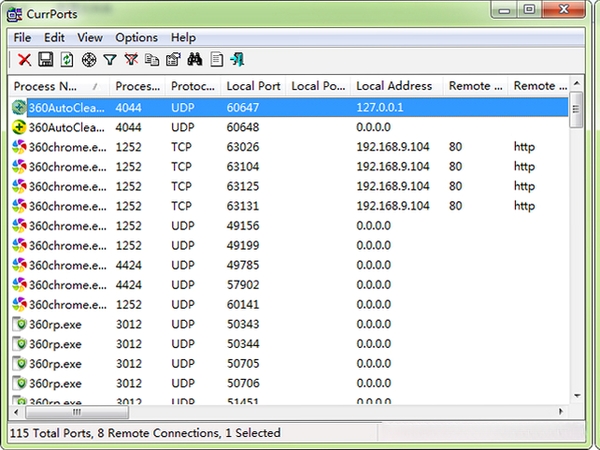Viewport: 600px width, 450px height.
Task: Select 360rp.exe row with port 50706
Action: pos(290,383)
